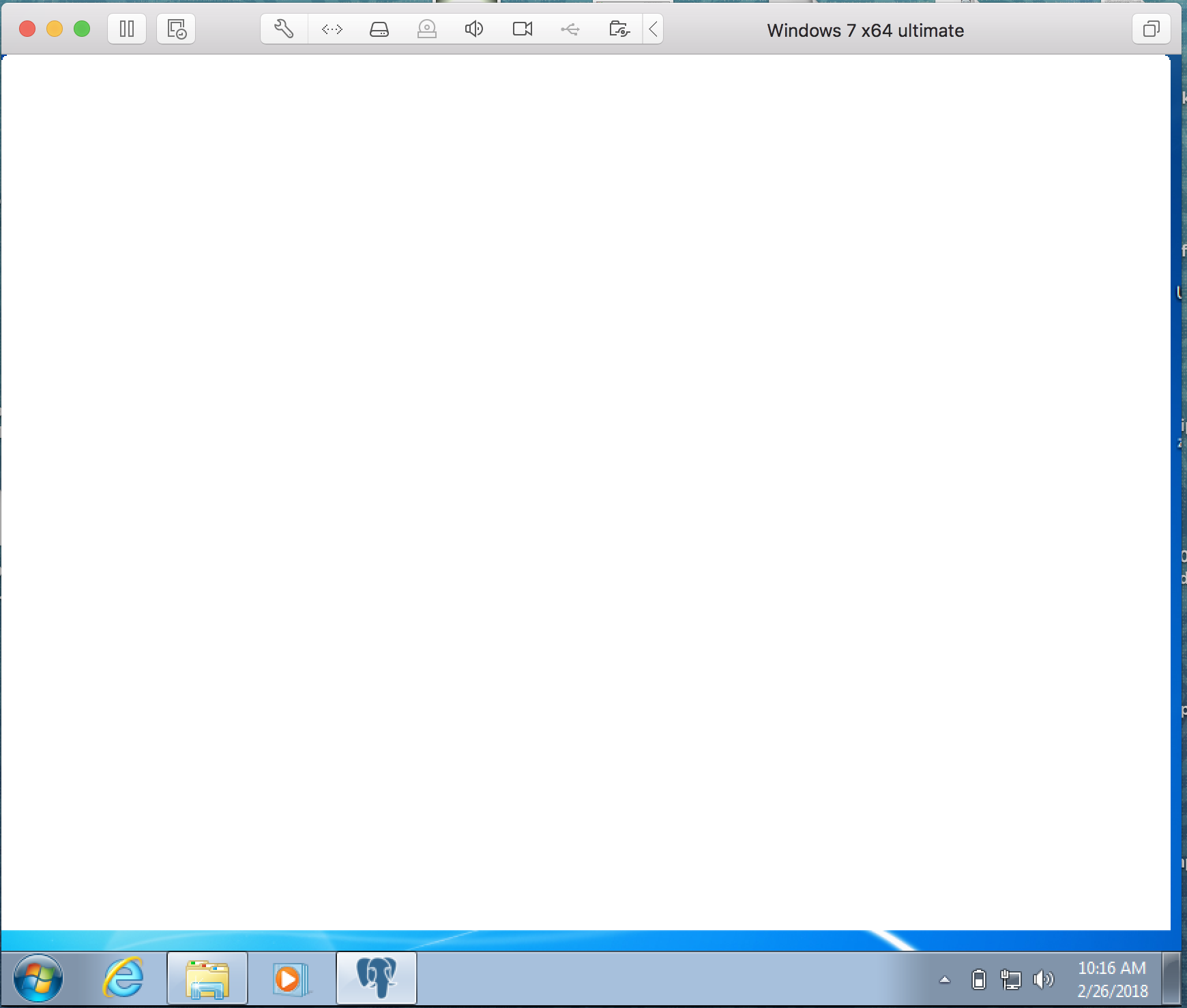Click the video camera toolbar icon
This screenshot has height=1008, width=1187.
(x=523, y=29)
